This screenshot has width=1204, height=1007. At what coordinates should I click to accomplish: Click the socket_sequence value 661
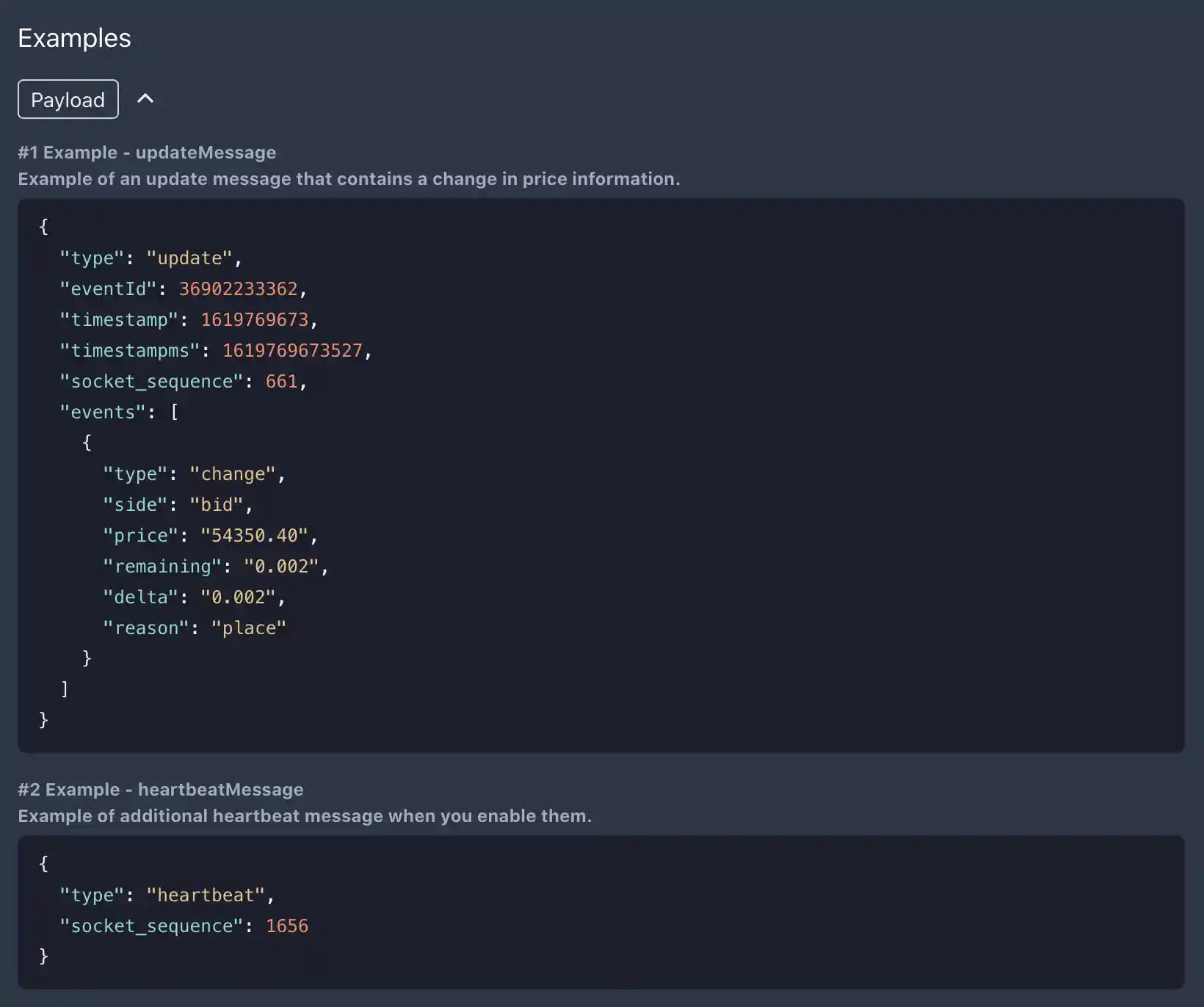[281, 382]
